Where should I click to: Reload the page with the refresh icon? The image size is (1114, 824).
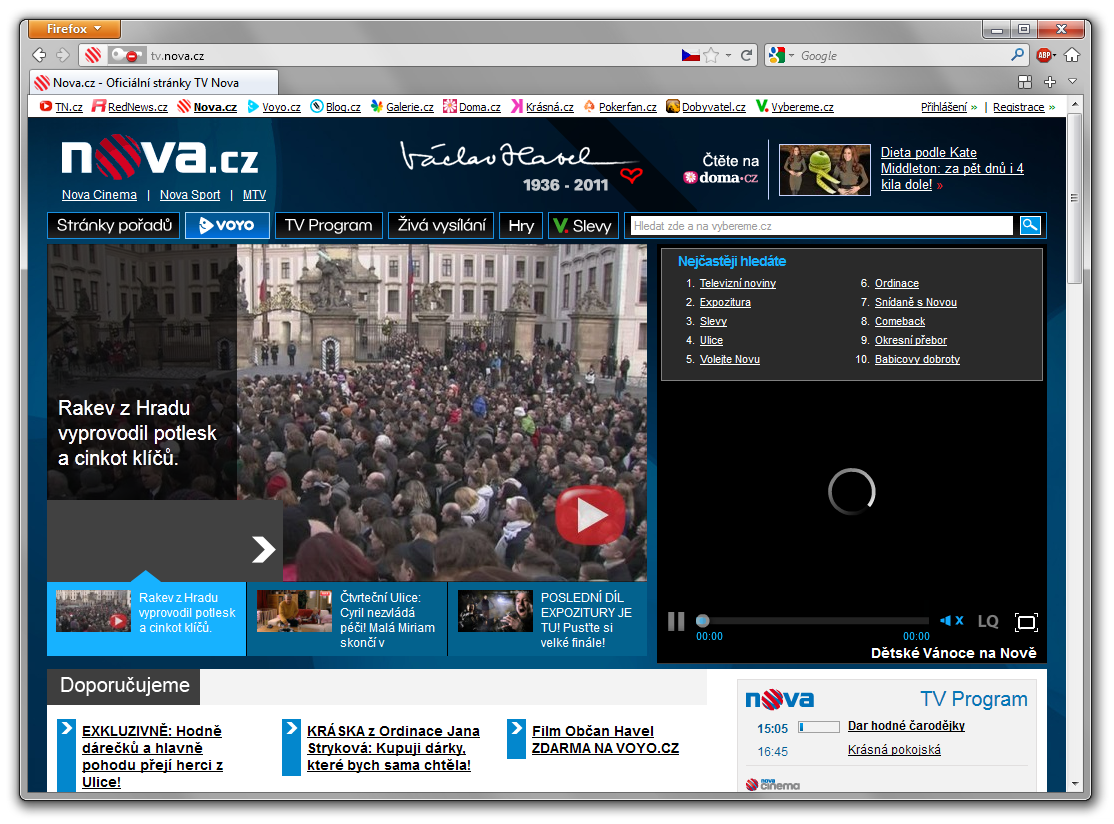pyautogui.click(x=746, y=55)
